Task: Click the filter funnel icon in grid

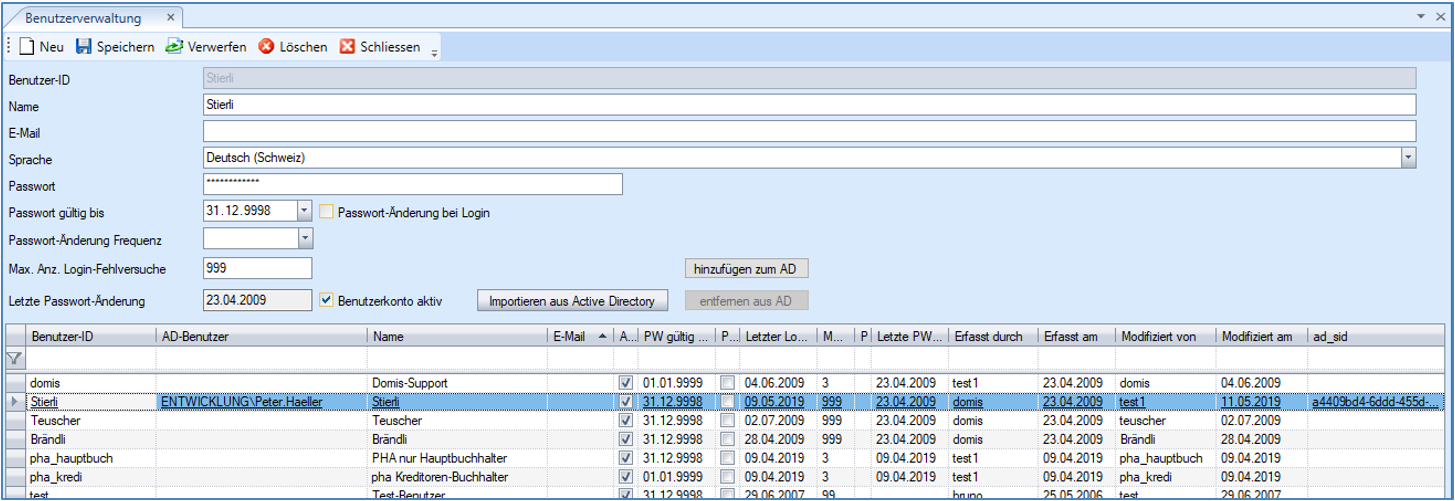Action: tap(14, 358)
